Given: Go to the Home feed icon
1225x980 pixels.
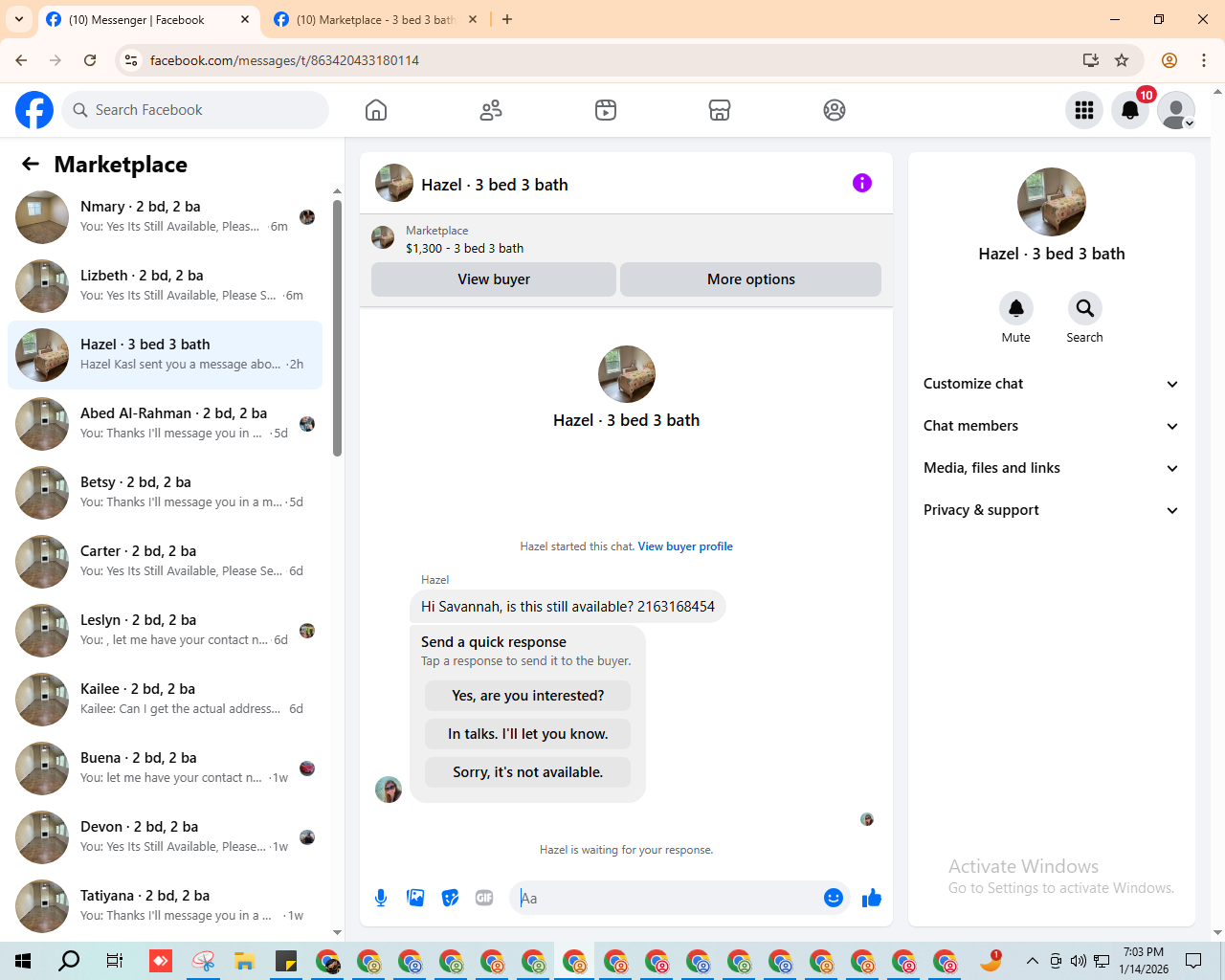Looking at the screenshot, I should tap(376, 110).
